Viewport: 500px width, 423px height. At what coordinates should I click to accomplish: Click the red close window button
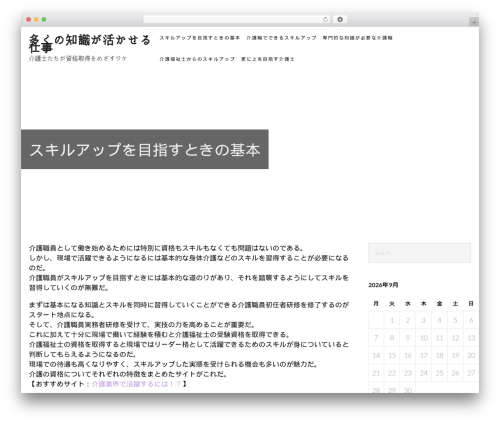point(29,20)
